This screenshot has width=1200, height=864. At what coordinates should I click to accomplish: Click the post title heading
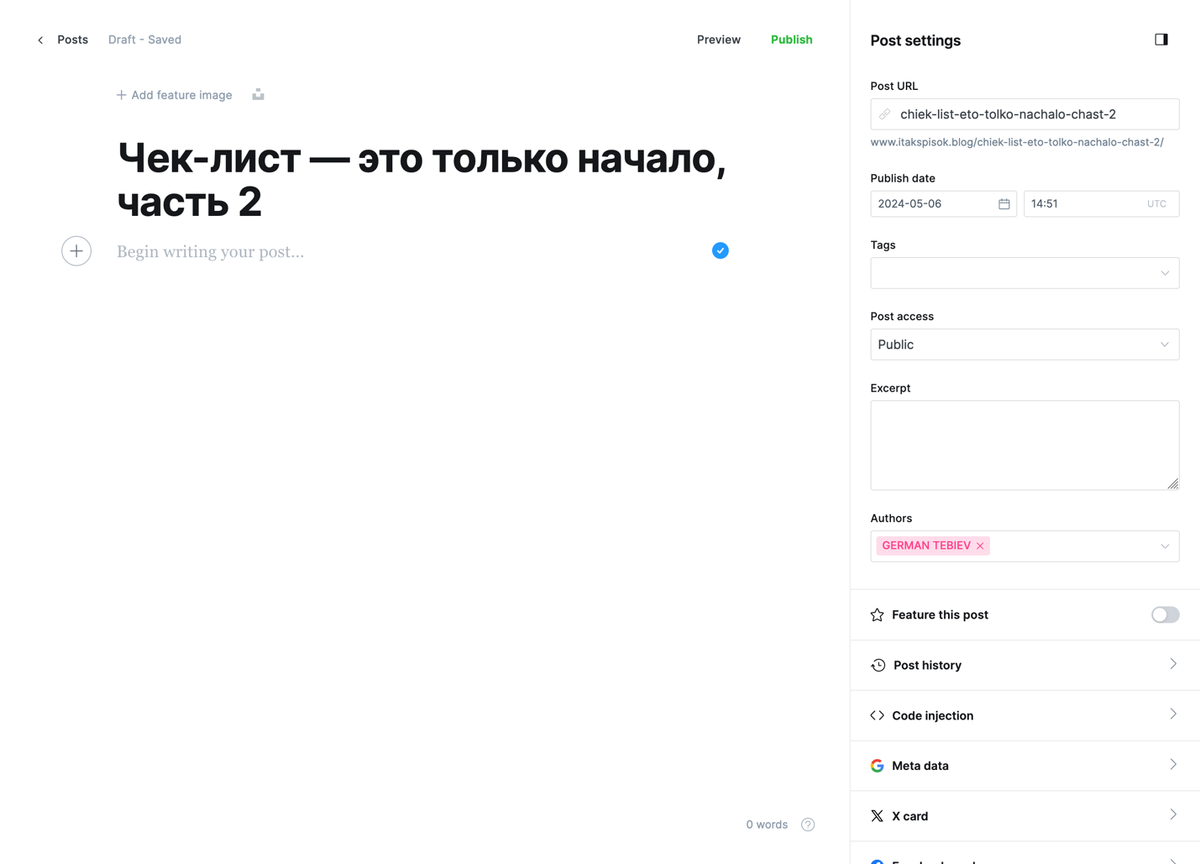click(x=421, y=180)
